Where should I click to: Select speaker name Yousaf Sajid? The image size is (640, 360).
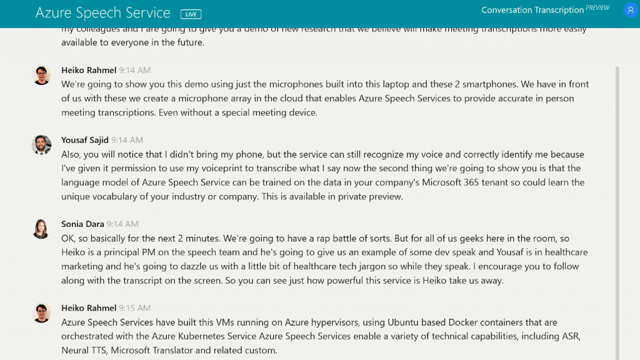pos(85,140)
